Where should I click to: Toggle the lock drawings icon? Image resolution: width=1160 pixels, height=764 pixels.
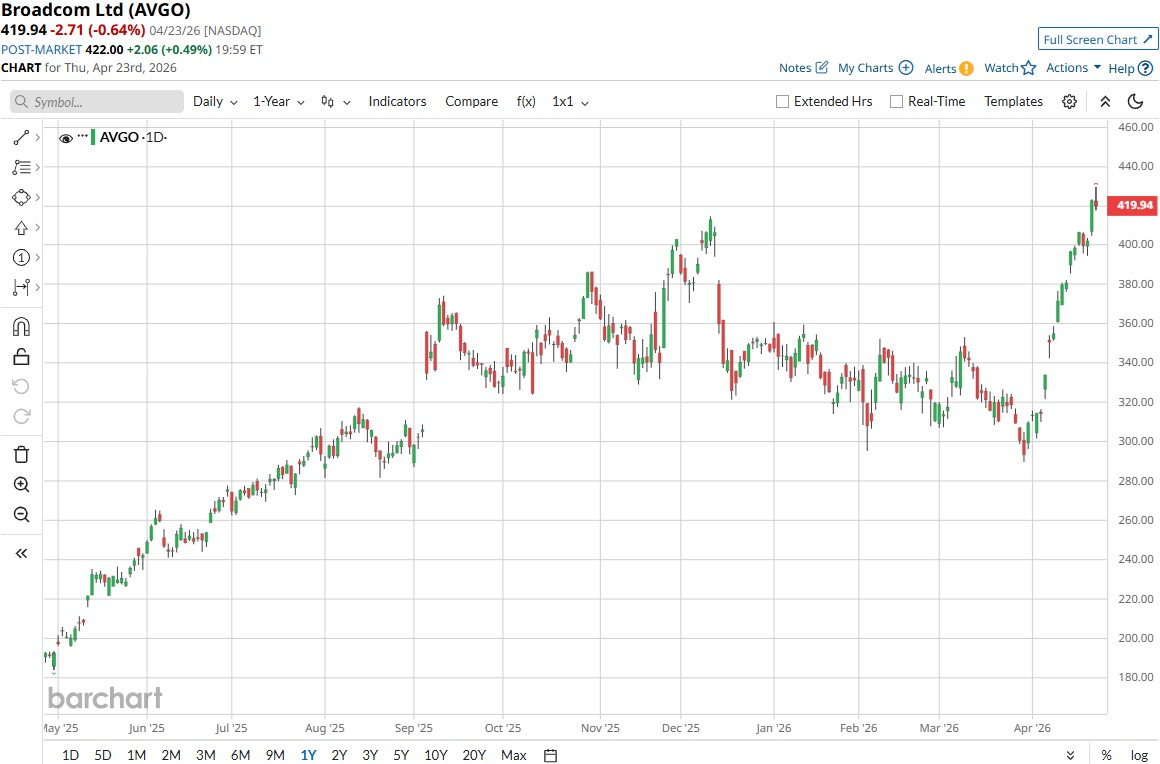21,357
